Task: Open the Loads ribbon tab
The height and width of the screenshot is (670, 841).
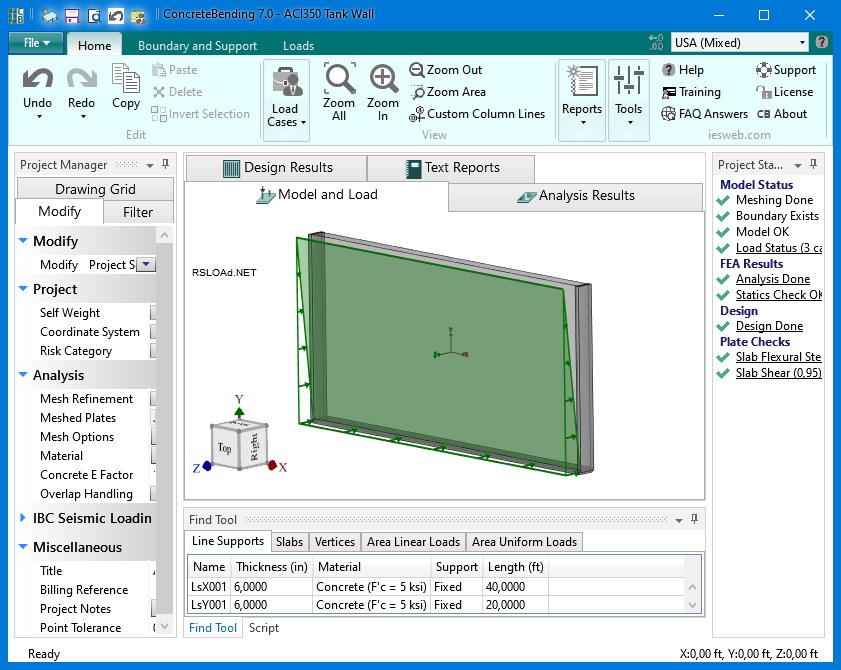Action: 298,46
